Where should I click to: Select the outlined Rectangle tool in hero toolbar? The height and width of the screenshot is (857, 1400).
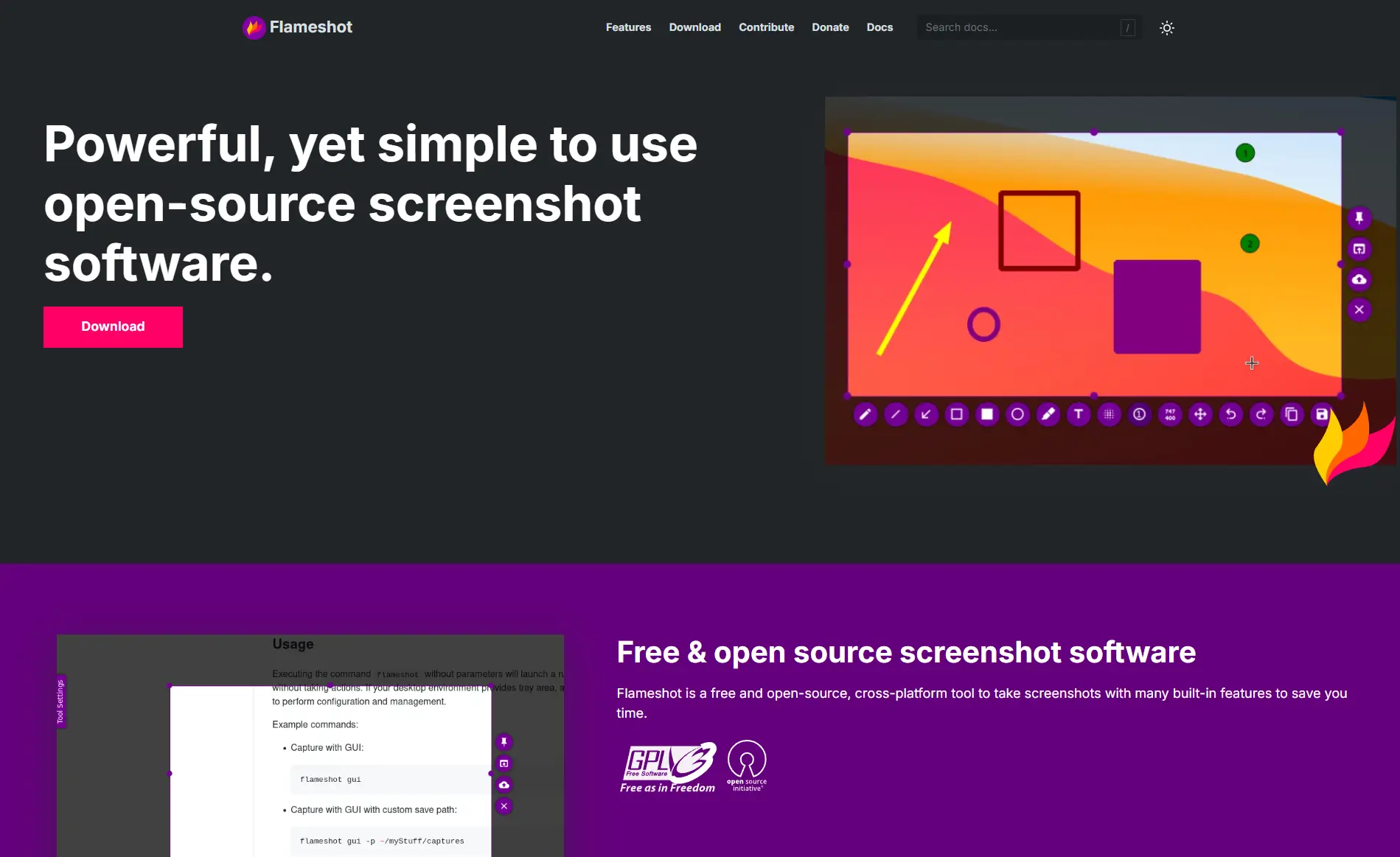[x=956, y=414]
